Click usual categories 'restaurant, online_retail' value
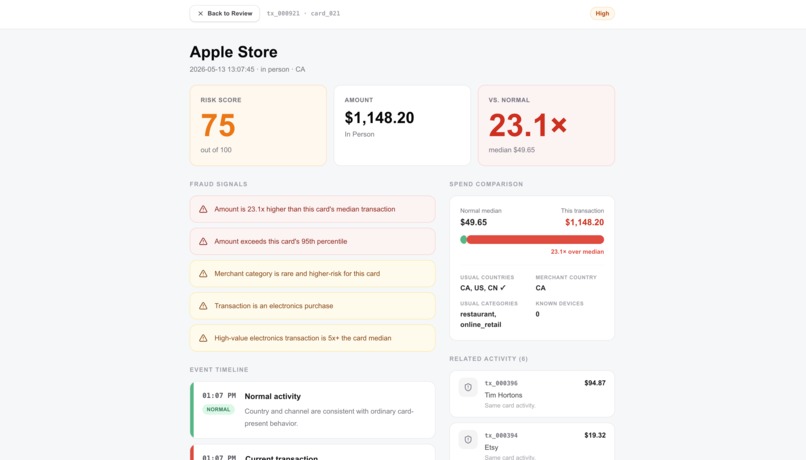This screenshot has height=460, width=806. click(481, 319)
